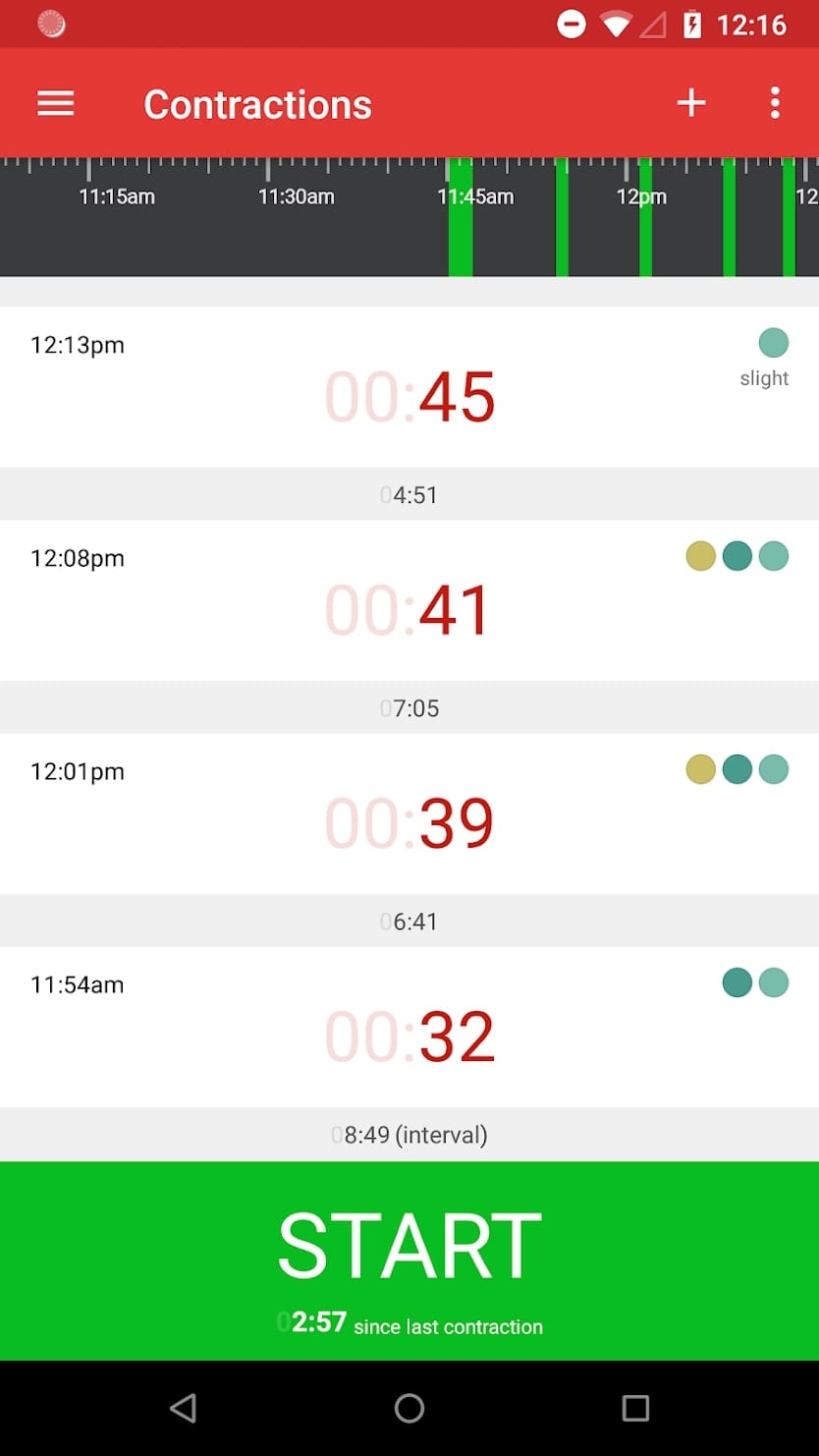Tap the yellow intensity dot on 12:08pm entry
The image size is (819, 1456).
click(700, 556)
